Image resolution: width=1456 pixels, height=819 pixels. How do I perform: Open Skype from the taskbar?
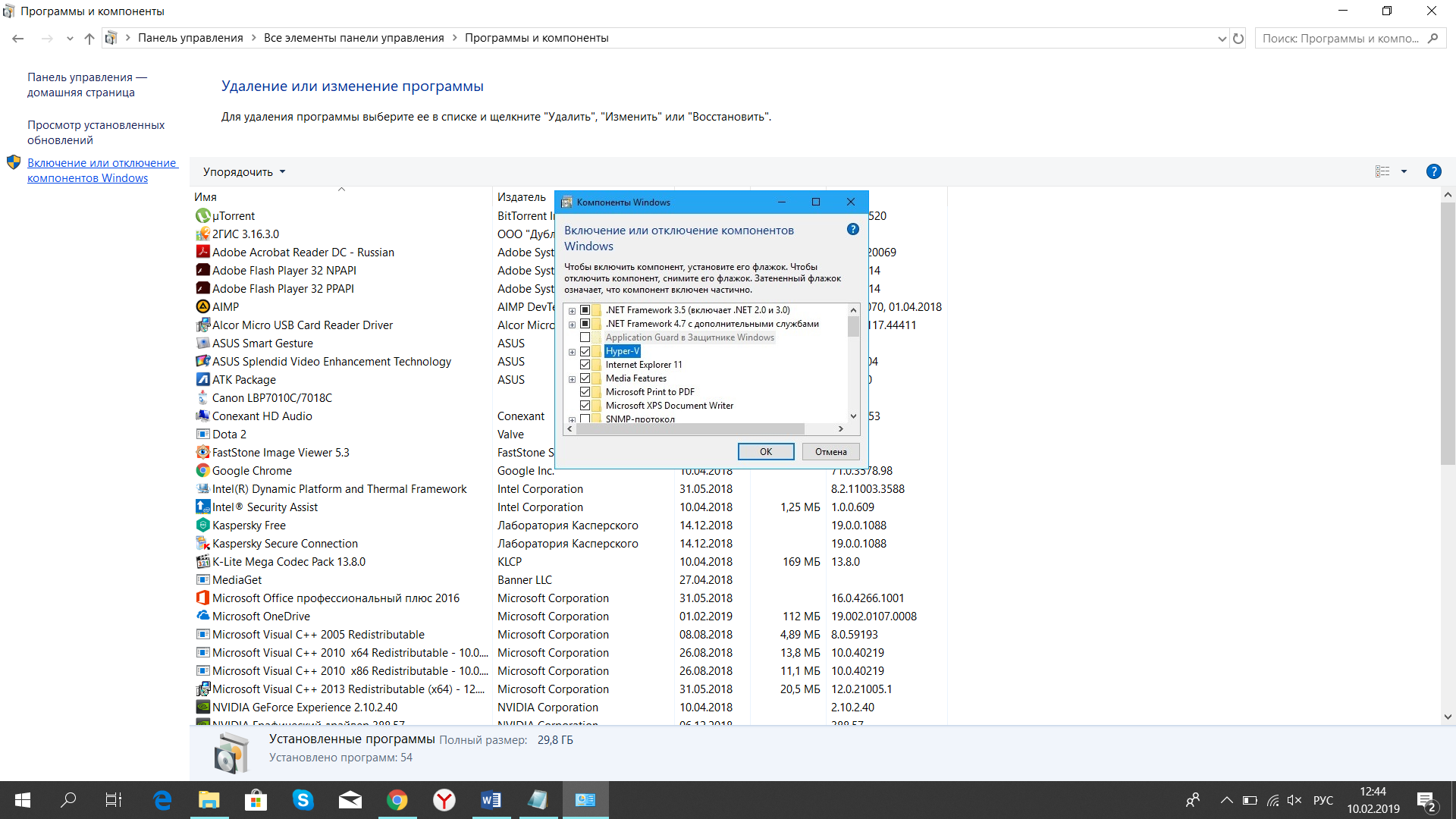click(303, 800)
